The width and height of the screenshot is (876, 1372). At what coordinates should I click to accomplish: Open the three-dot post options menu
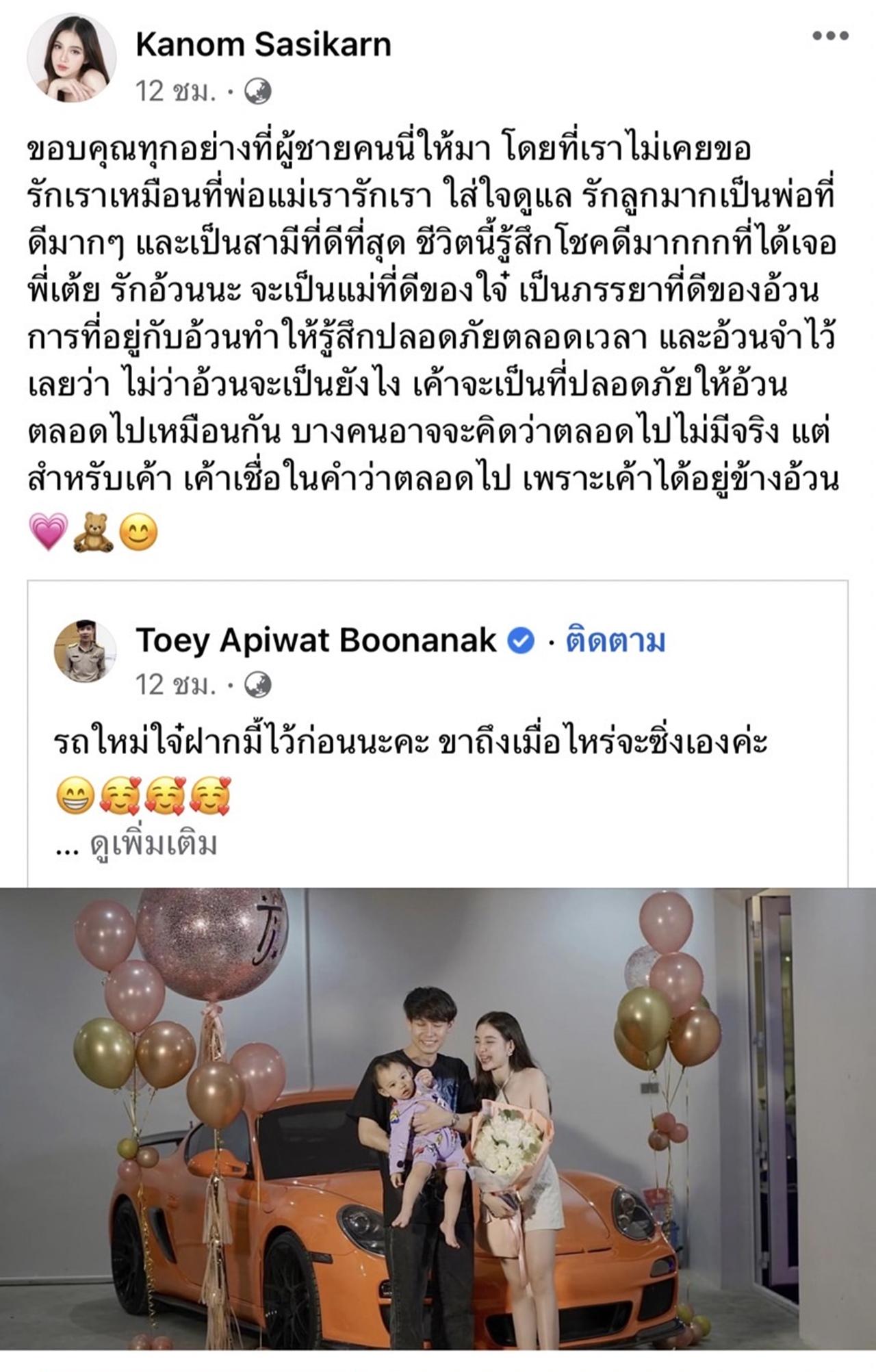[830, 36]
